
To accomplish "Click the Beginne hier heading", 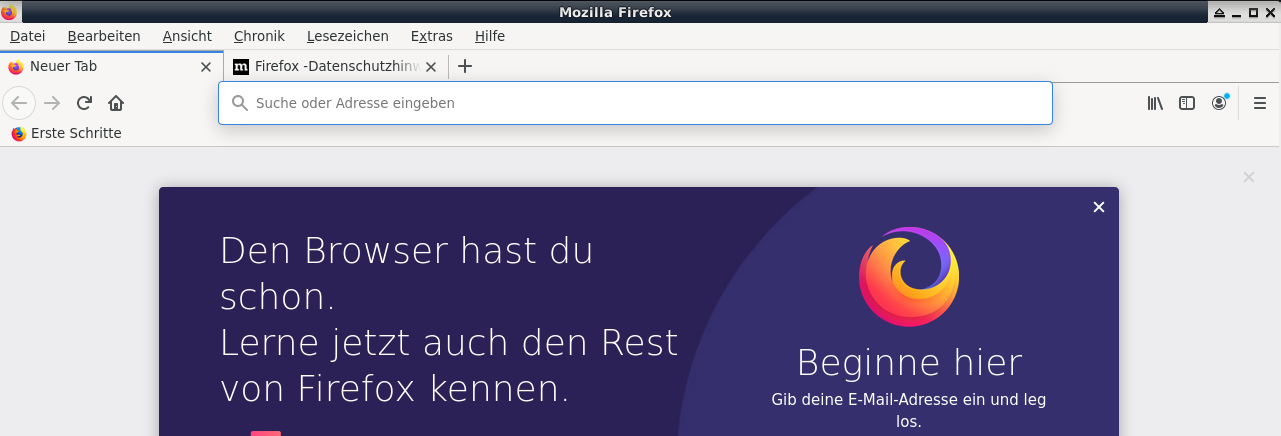I will coord(909,362).
